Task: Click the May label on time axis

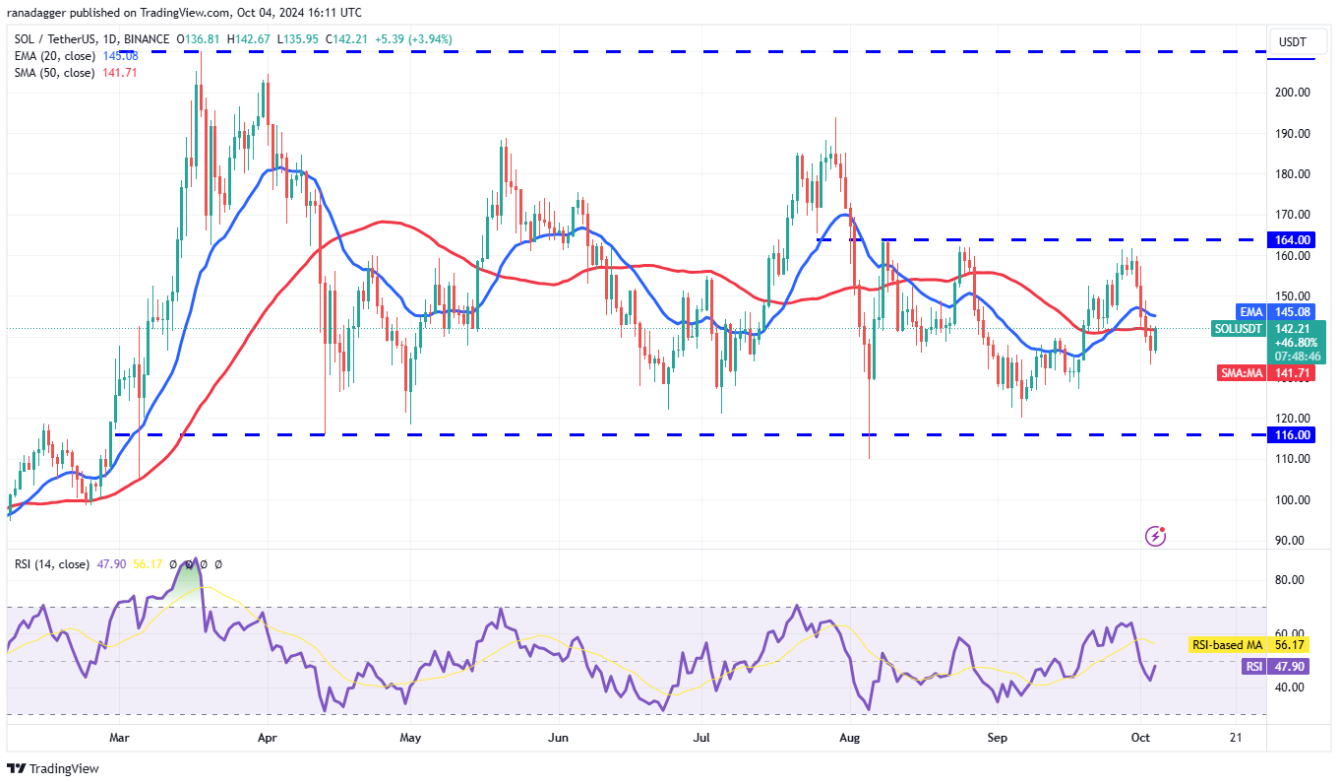Action: pos(411,737)
